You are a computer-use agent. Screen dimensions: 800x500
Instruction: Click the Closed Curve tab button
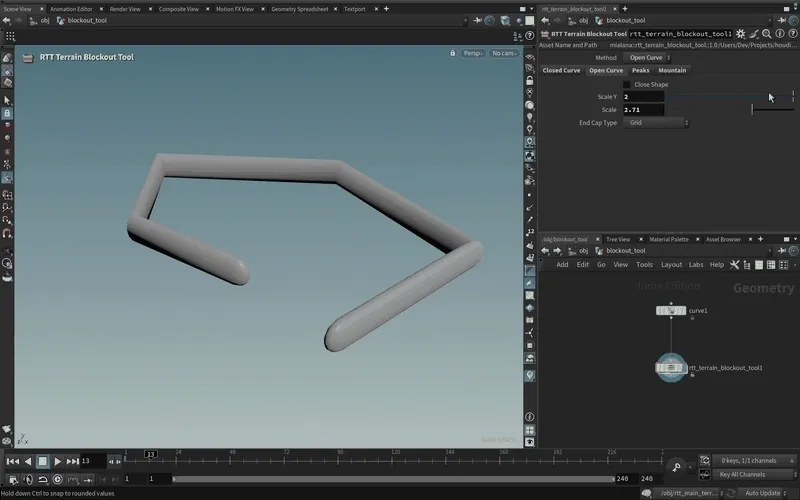pyautogui.click(x=561, y=70)
